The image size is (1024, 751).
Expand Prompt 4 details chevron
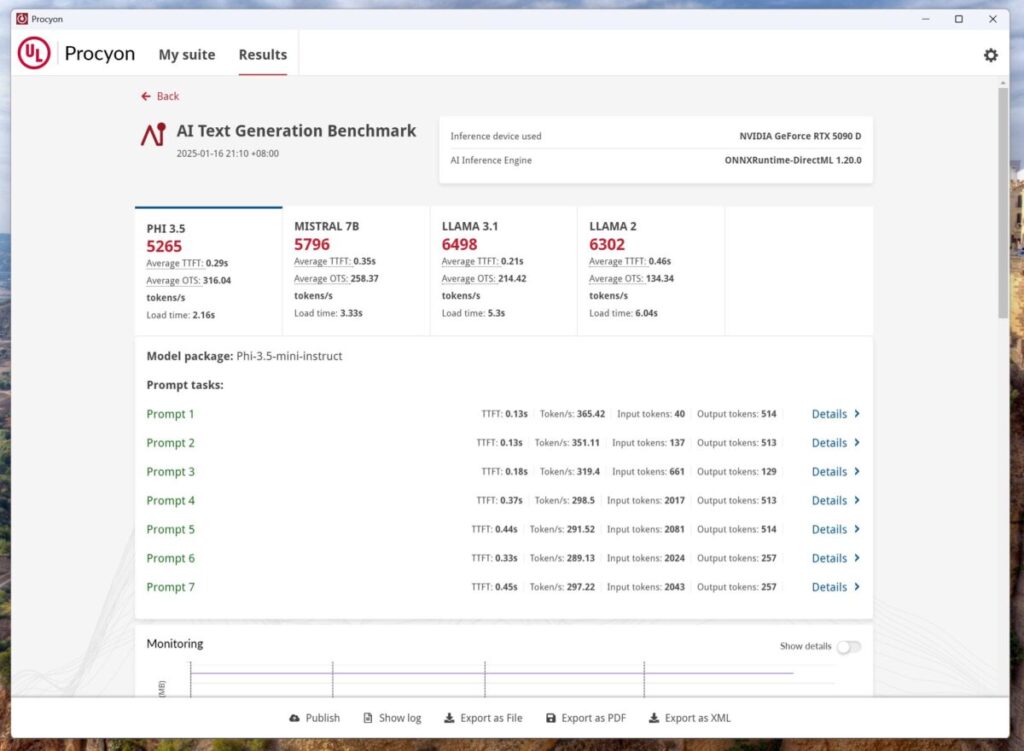coord(857,500)
